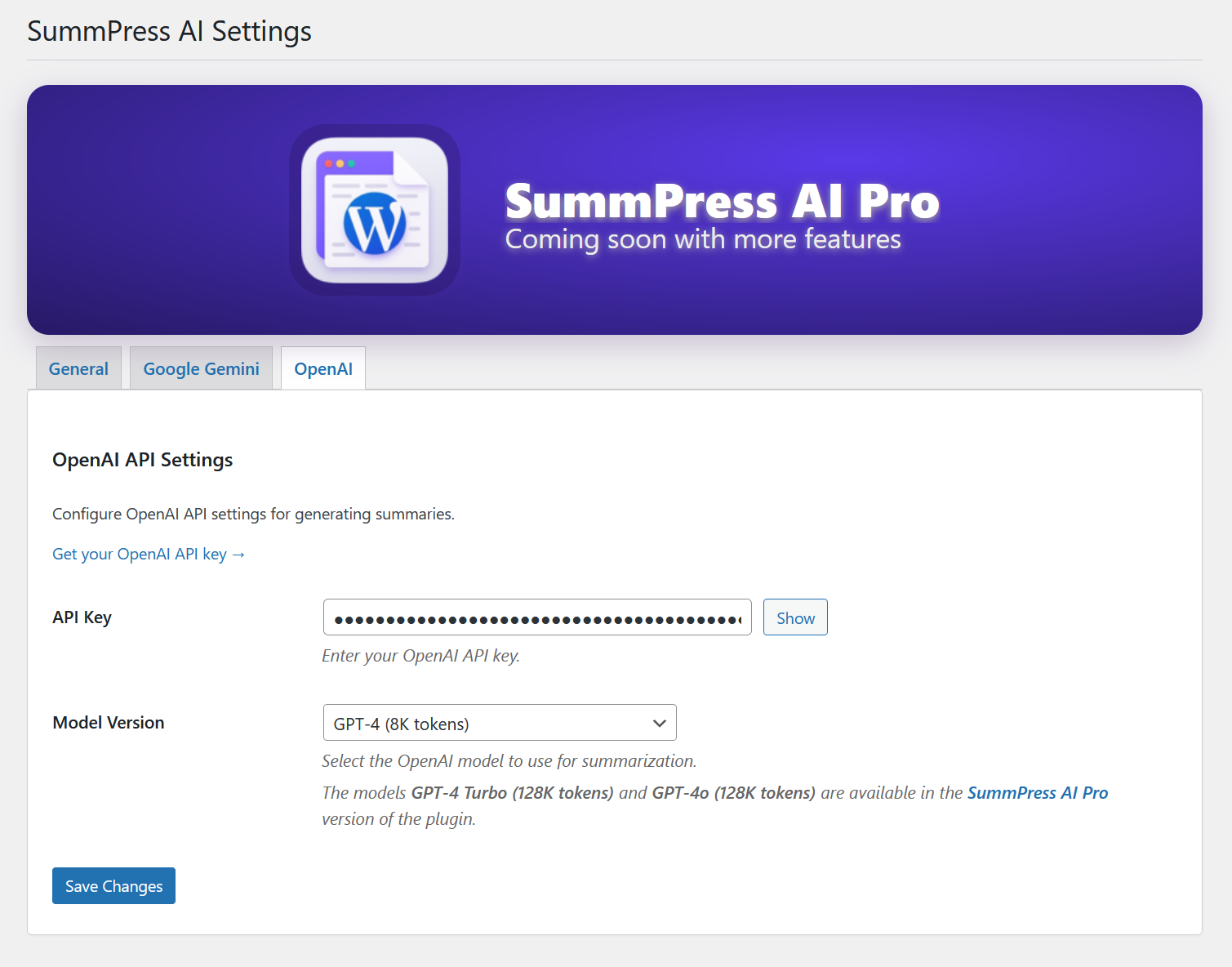Click into the API Key field
This screenshot has height=967, width=1232.
coord(537,617)
